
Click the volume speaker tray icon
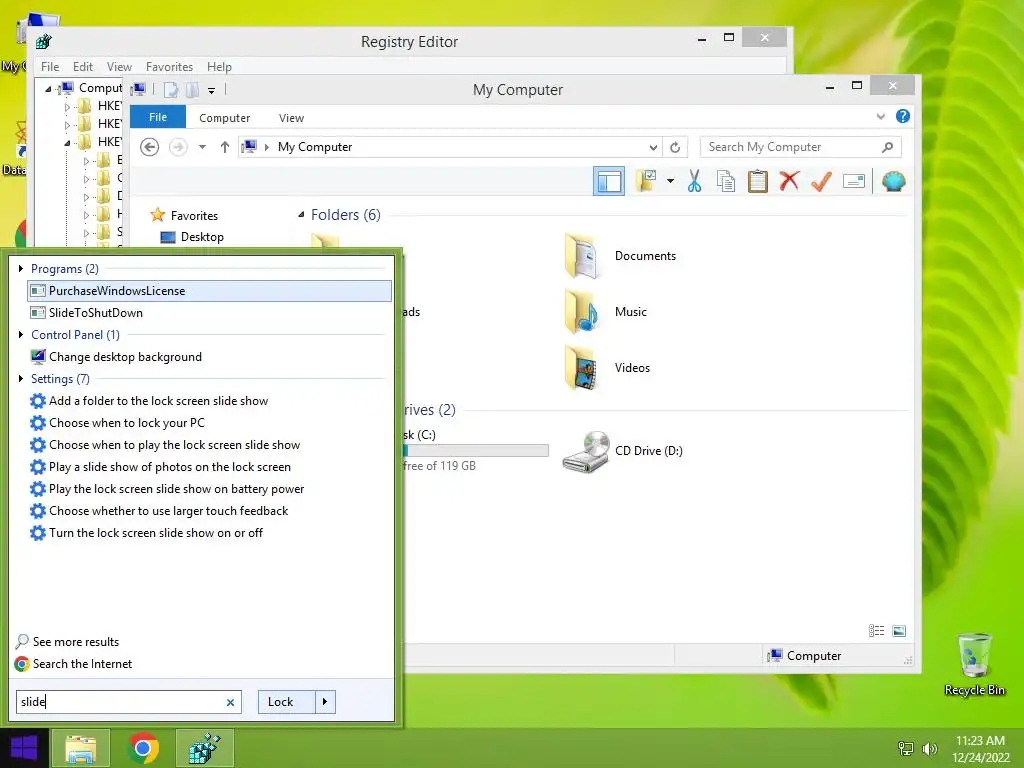tap(929, 749)
